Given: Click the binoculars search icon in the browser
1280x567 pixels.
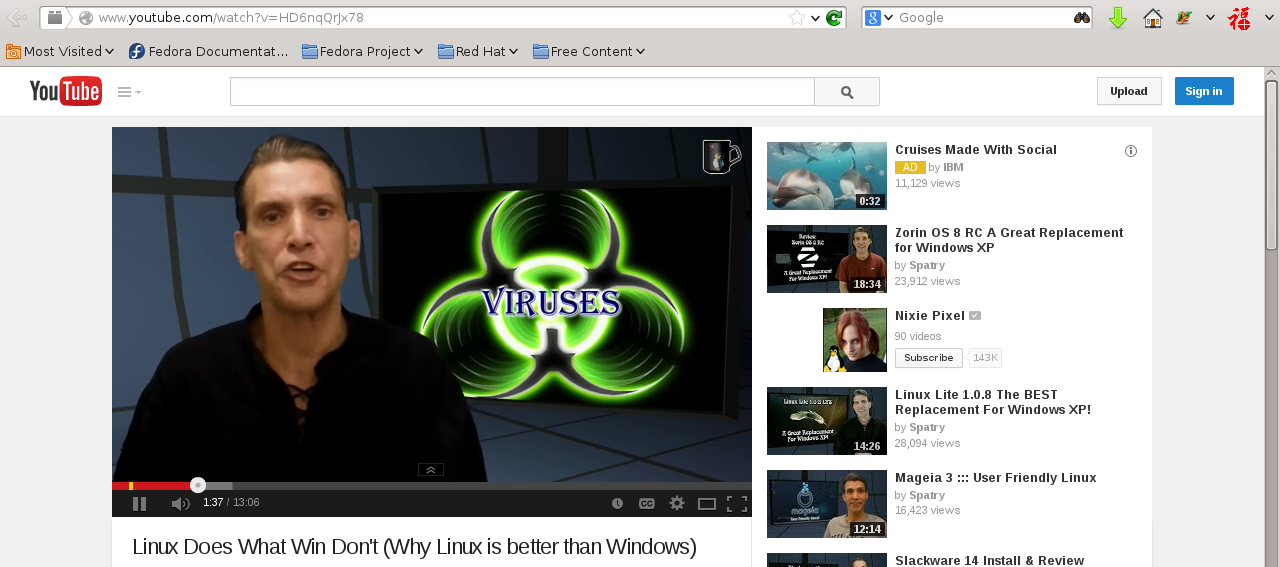Looking at the screenshot, I should 1082,18.
